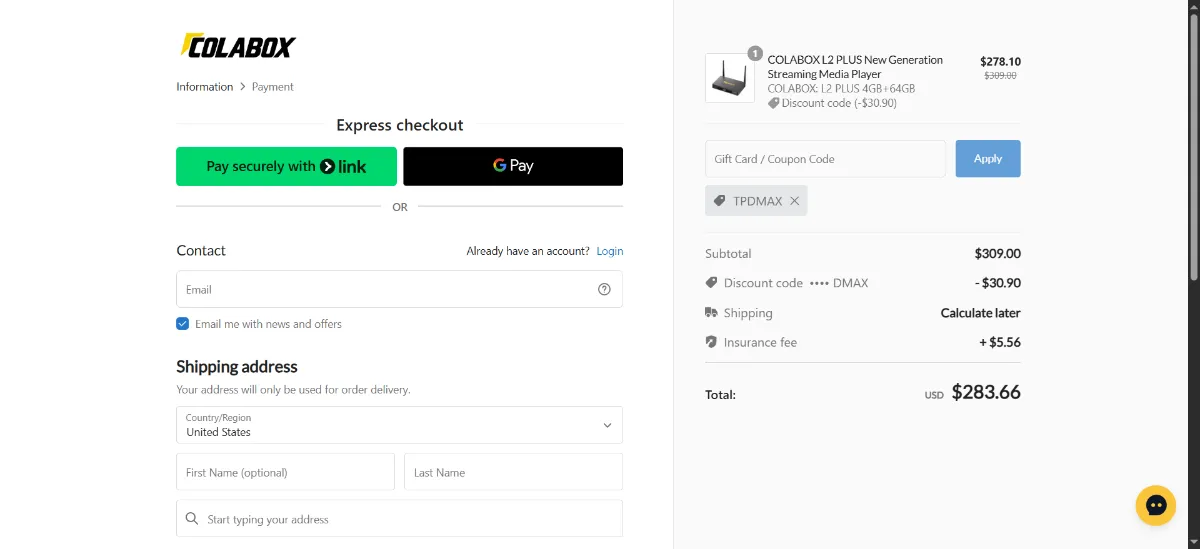Click the 'Contact' section heading
This screenshot has height=549, width=1200.
point(201,250)
